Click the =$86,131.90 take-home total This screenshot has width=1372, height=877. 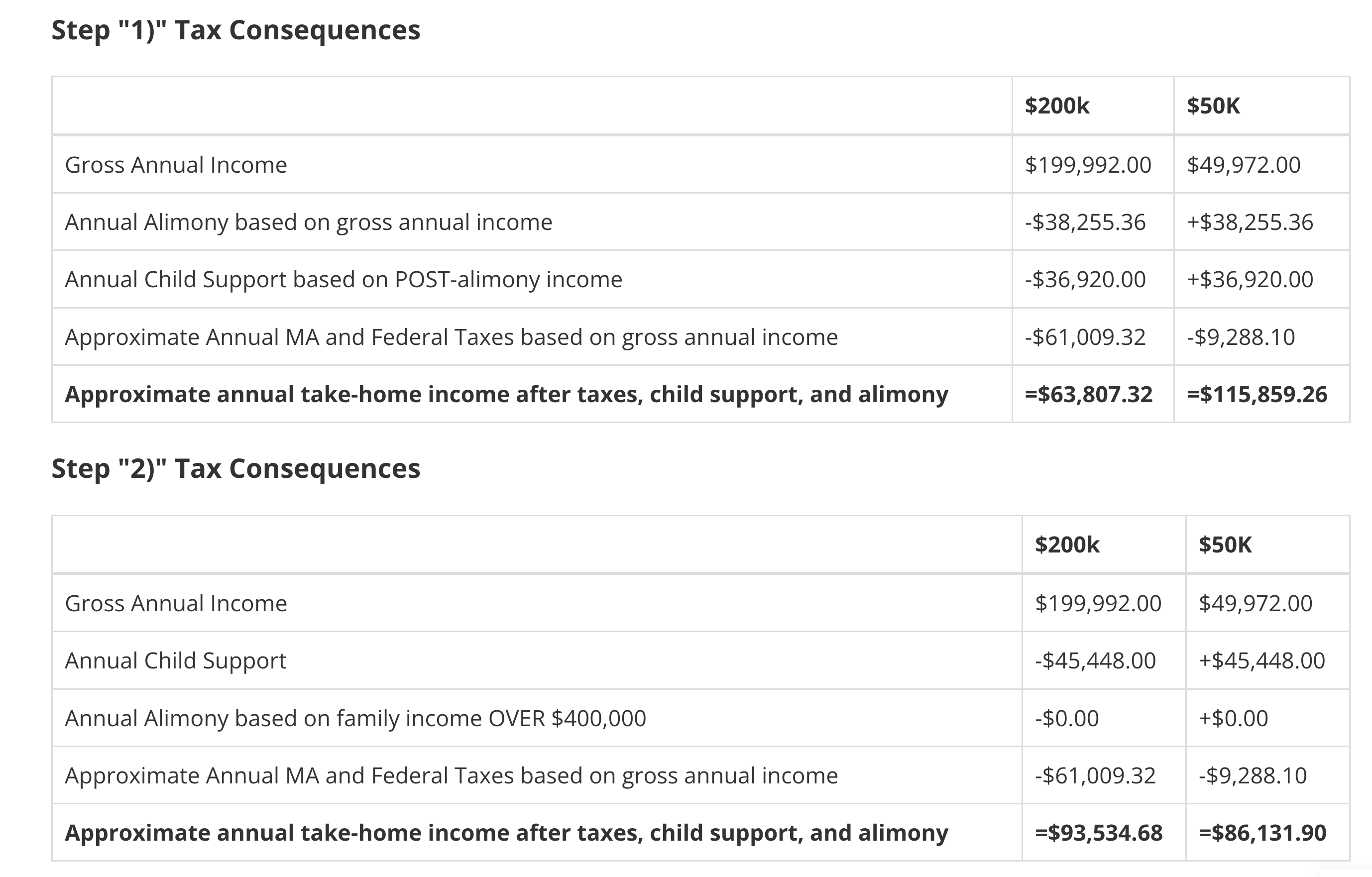pyautogui.click(x=1262, y=833)
